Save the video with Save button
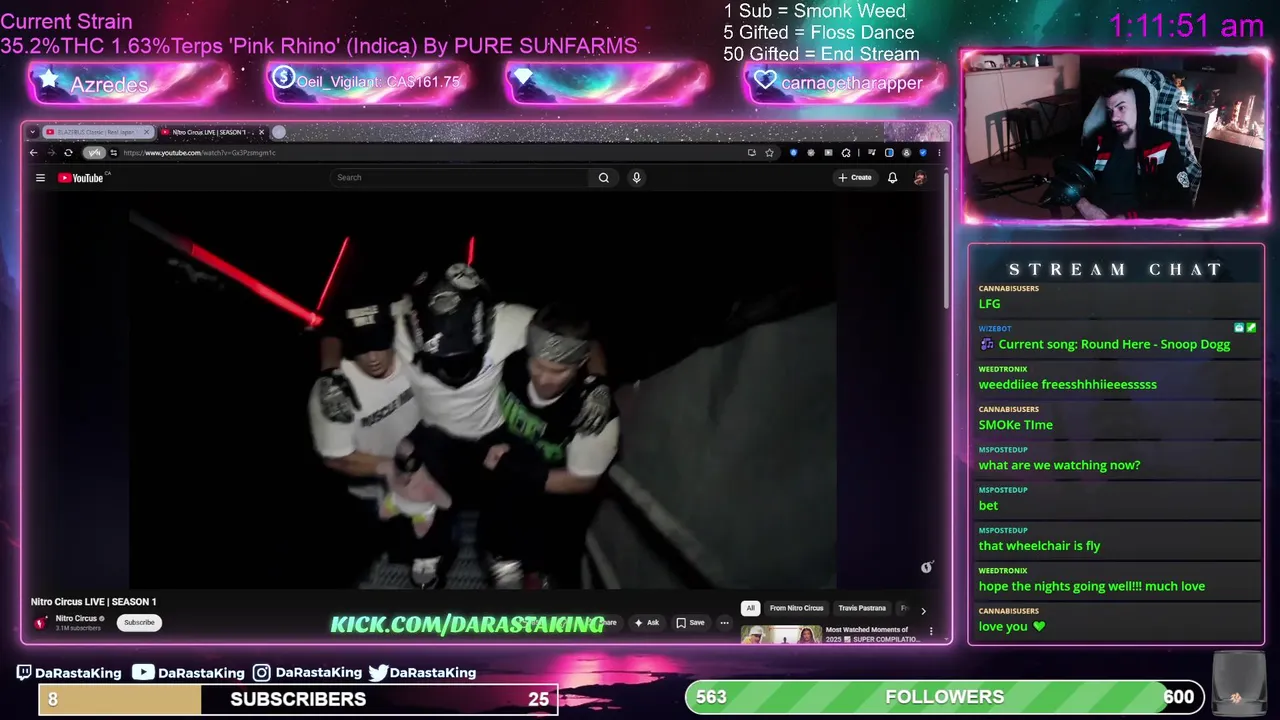This screenshot has height=720, width=1280. 690,623
